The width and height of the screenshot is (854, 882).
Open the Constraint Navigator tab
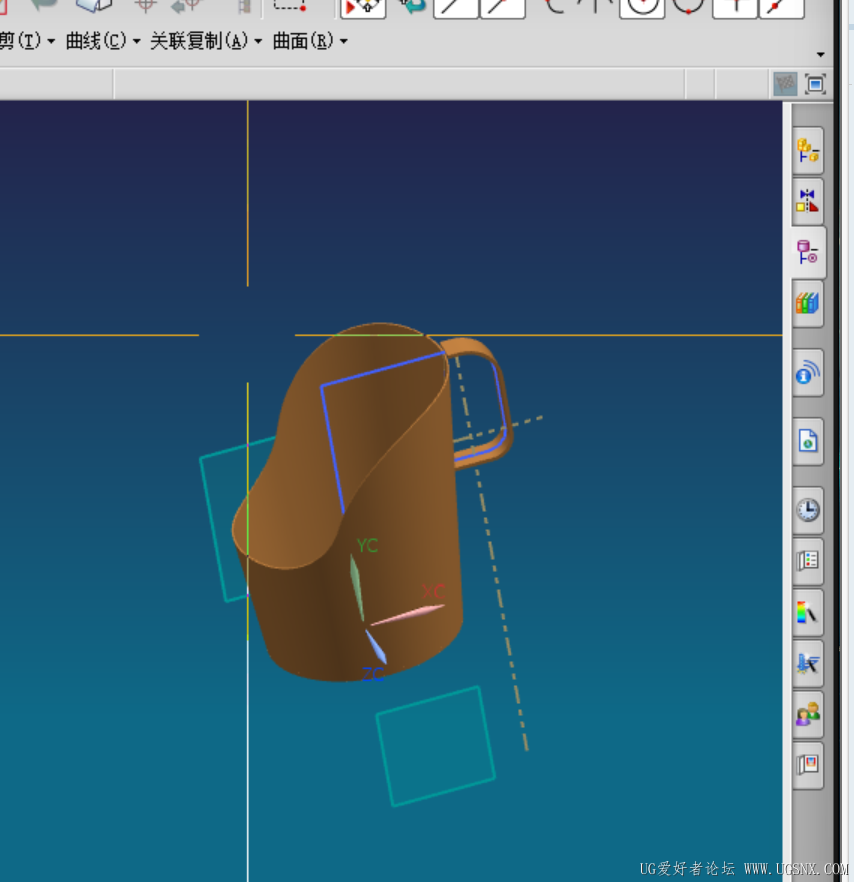(808, 201)
